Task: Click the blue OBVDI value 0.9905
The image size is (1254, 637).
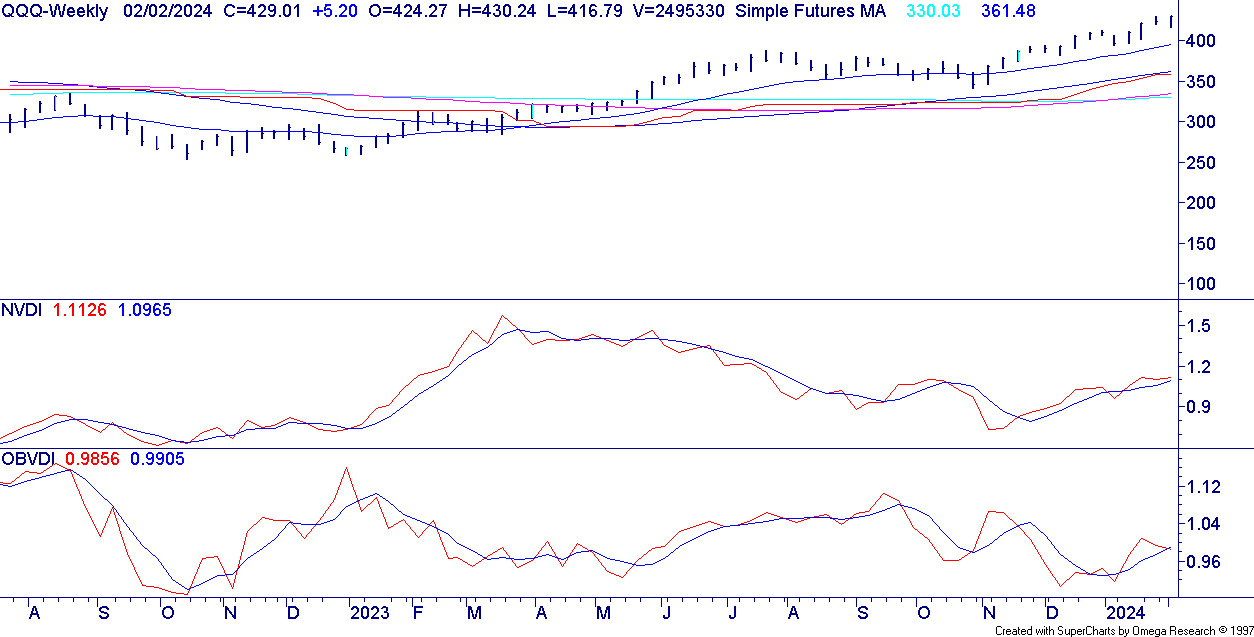Action: click(157, 458)
